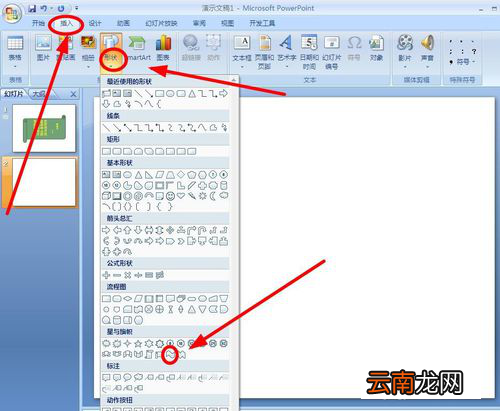Pick the sun shape in basic shapes
Screen dimensions: 500x411
click(x=202, y=196)
